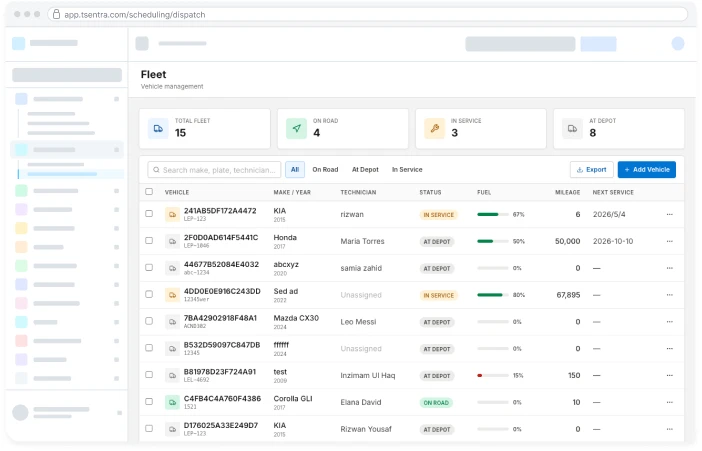The width and height of the screenshot is (702, 451).
Task: Click the Make / Year column header
Action: coord(292,193)
